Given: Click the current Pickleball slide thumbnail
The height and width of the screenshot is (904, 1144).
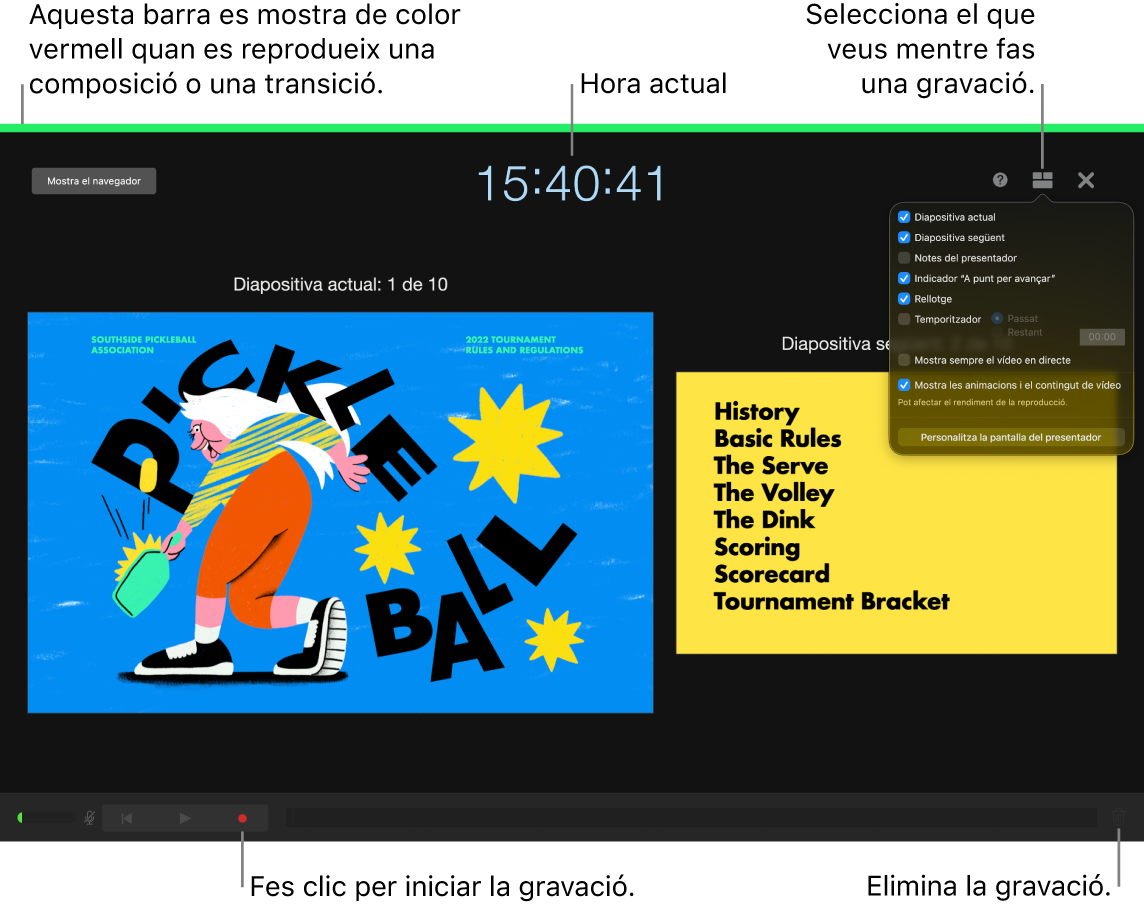Looking at the screenshot, I should point(340,512).
